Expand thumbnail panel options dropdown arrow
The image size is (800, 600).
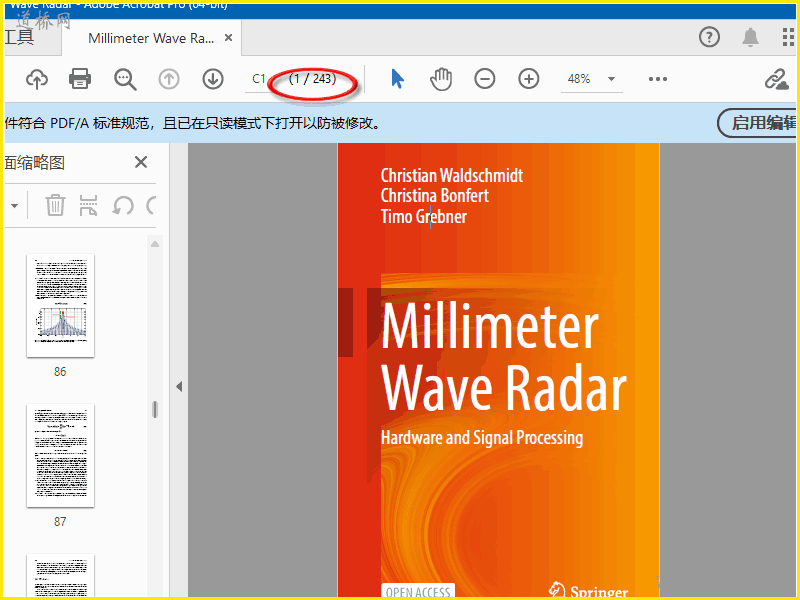(14, 206)
